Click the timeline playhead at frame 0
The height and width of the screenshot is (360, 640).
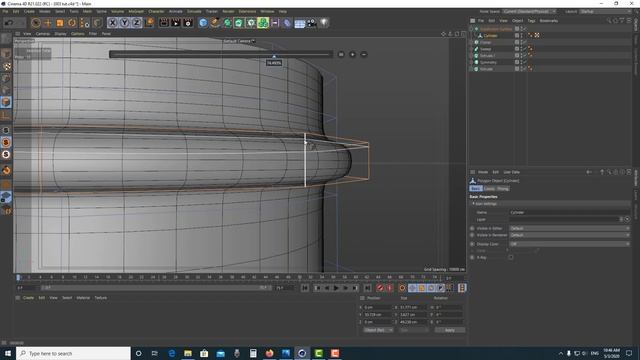click(18, 278)
